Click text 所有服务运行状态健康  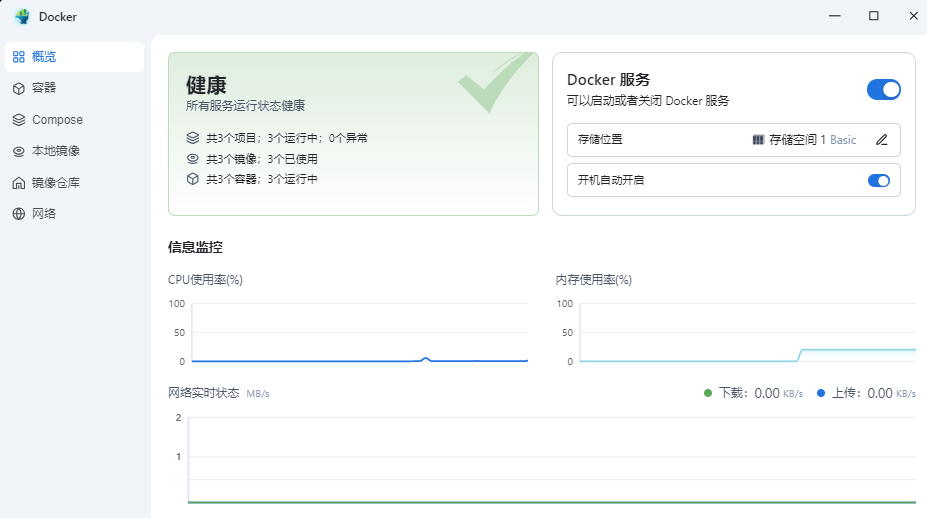click(x=245, y=106)
